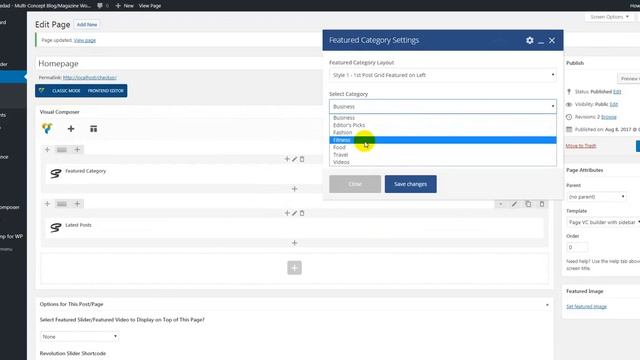Viewport: 640px width, 360px height.
Task: Select Videos in the category list
Action: click(x=443, y=162)
